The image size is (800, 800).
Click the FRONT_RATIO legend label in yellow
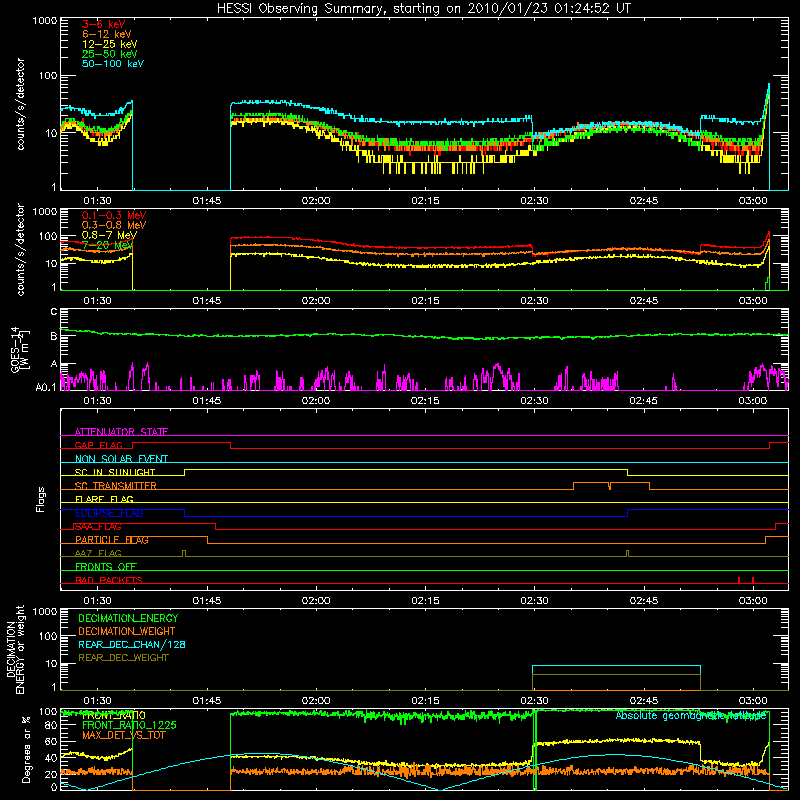[x=113, y=715]
